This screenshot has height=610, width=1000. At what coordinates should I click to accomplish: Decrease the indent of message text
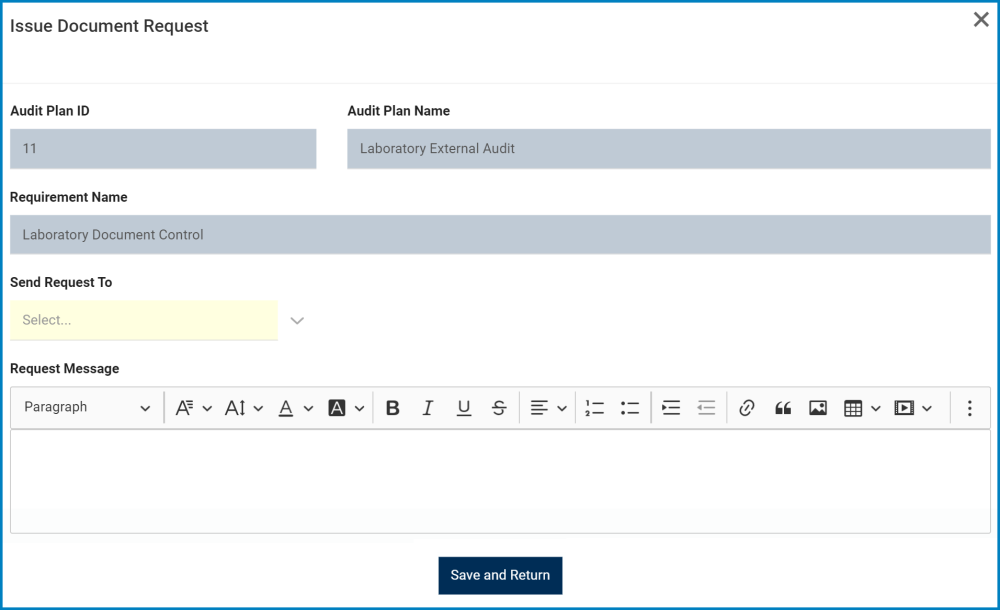coord(706,407)
